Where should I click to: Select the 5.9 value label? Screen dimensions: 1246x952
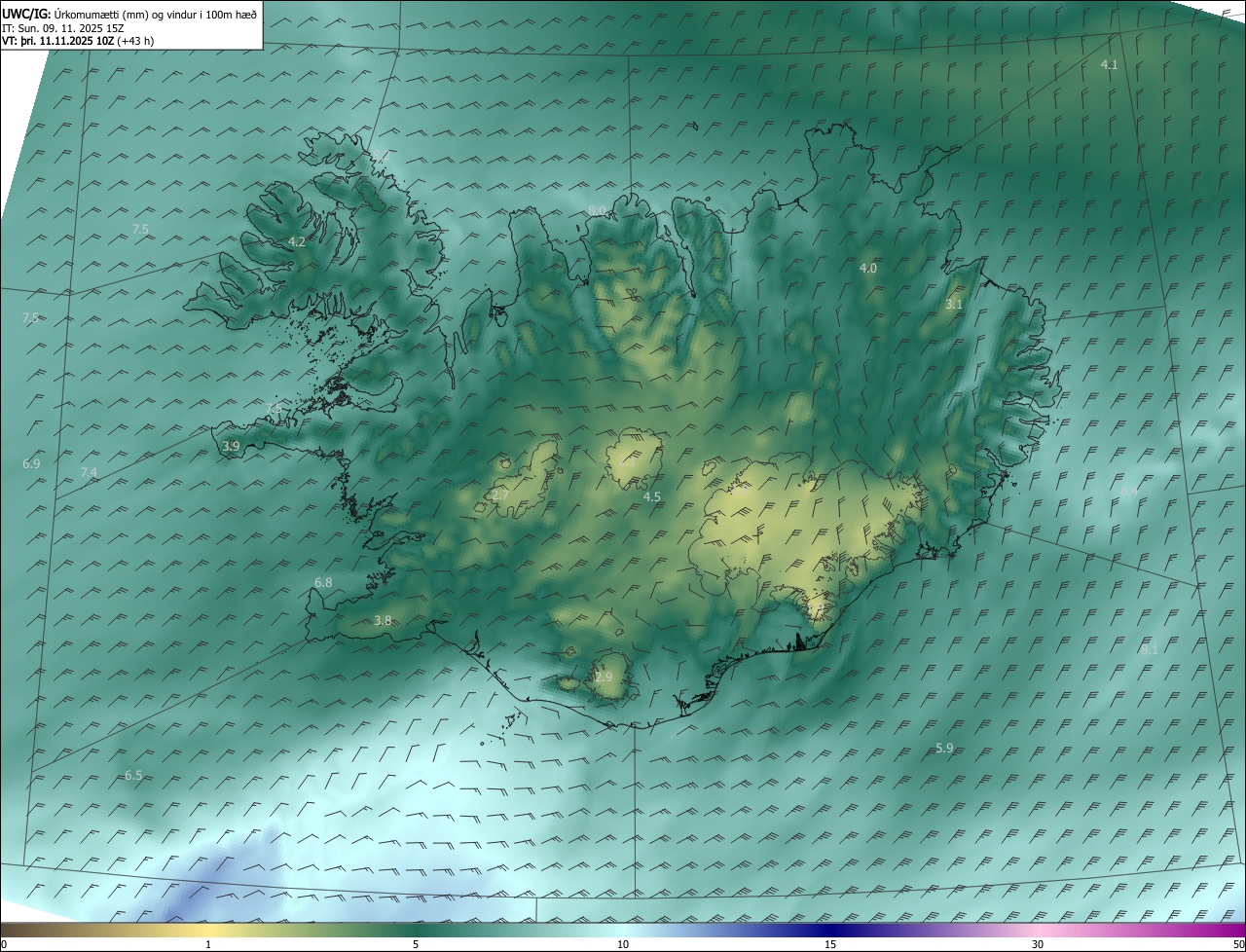[x=944, y=748]
